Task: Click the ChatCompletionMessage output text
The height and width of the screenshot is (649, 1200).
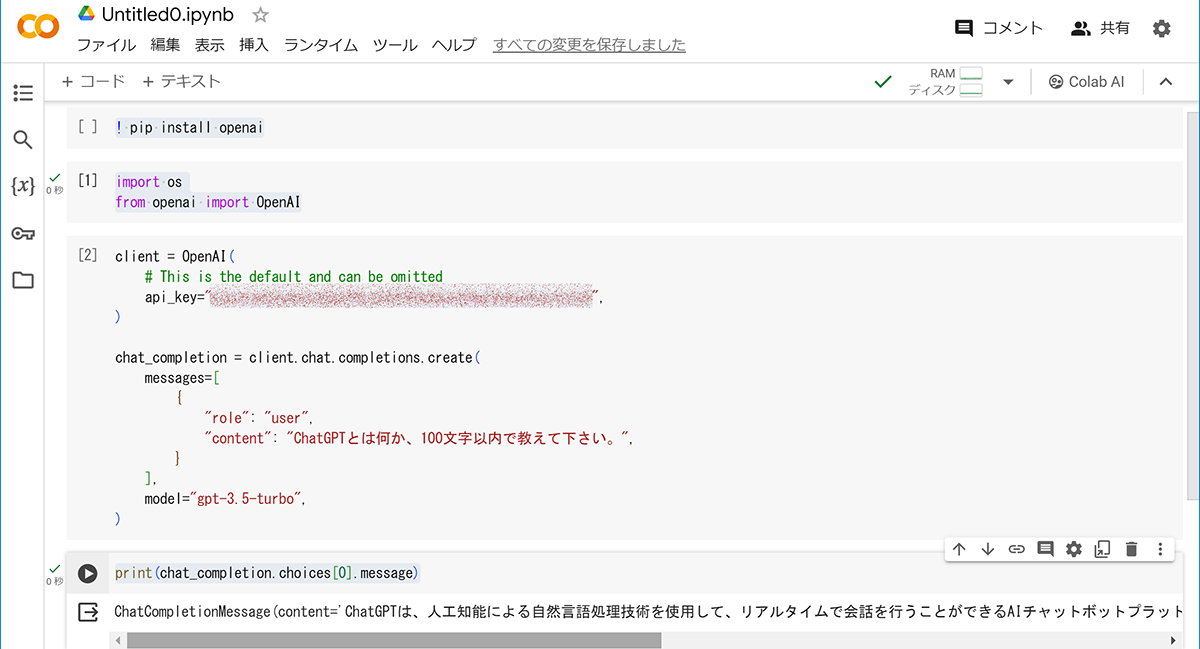Action: point(650,611)
